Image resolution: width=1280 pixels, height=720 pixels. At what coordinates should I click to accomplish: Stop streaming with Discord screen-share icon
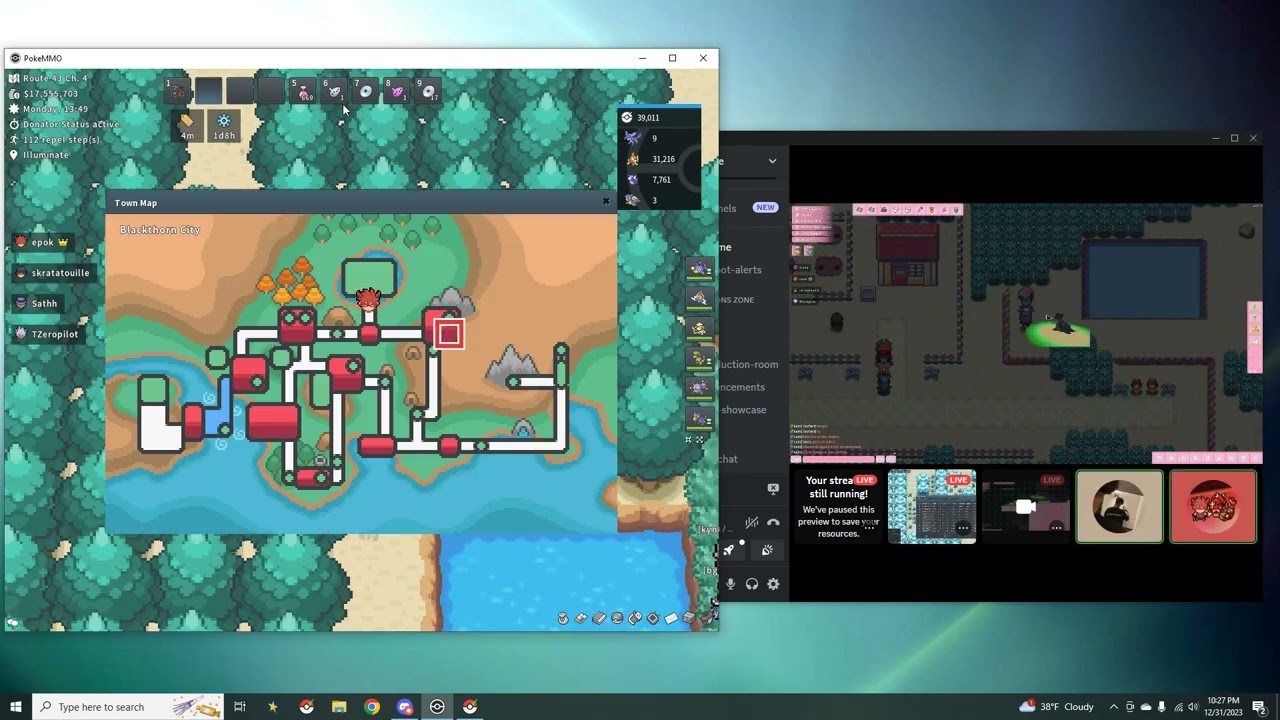[x=773, y=488]
